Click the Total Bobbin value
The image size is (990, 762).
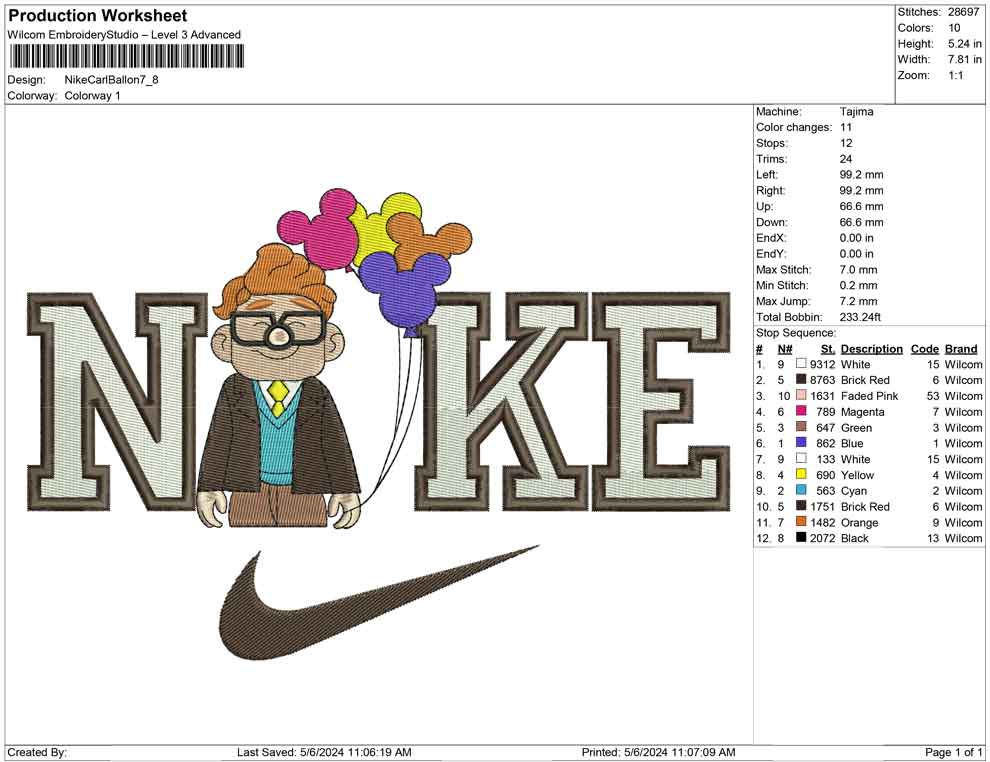point(861,317)
